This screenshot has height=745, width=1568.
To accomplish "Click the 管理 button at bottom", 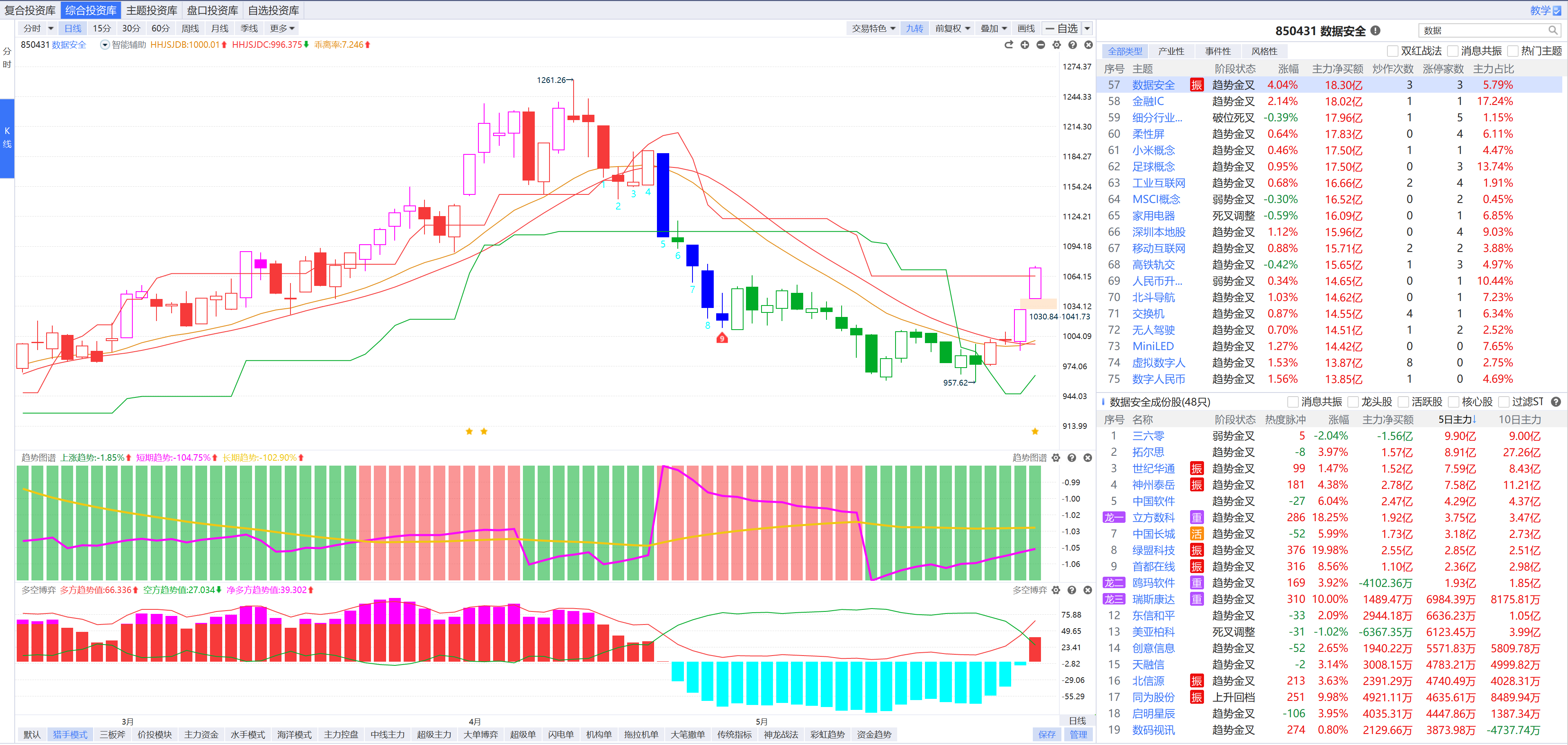I will (1078, 735).
